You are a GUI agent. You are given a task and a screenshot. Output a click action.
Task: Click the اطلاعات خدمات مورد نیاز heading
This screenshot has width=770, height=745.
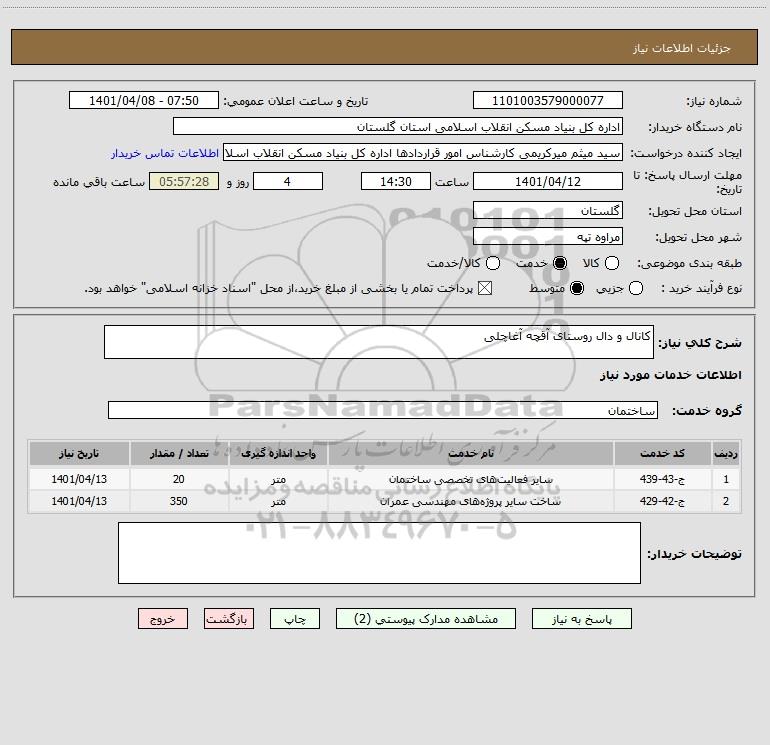click(x=670, y=375)
